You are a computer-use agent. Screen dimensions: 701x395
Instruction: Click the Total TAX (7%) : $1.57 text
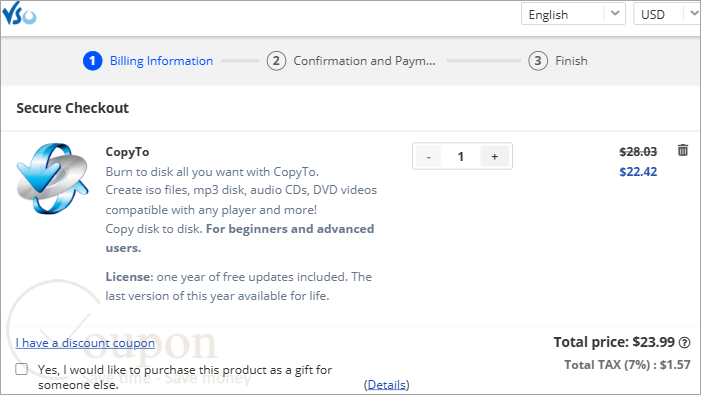(627, 365)
